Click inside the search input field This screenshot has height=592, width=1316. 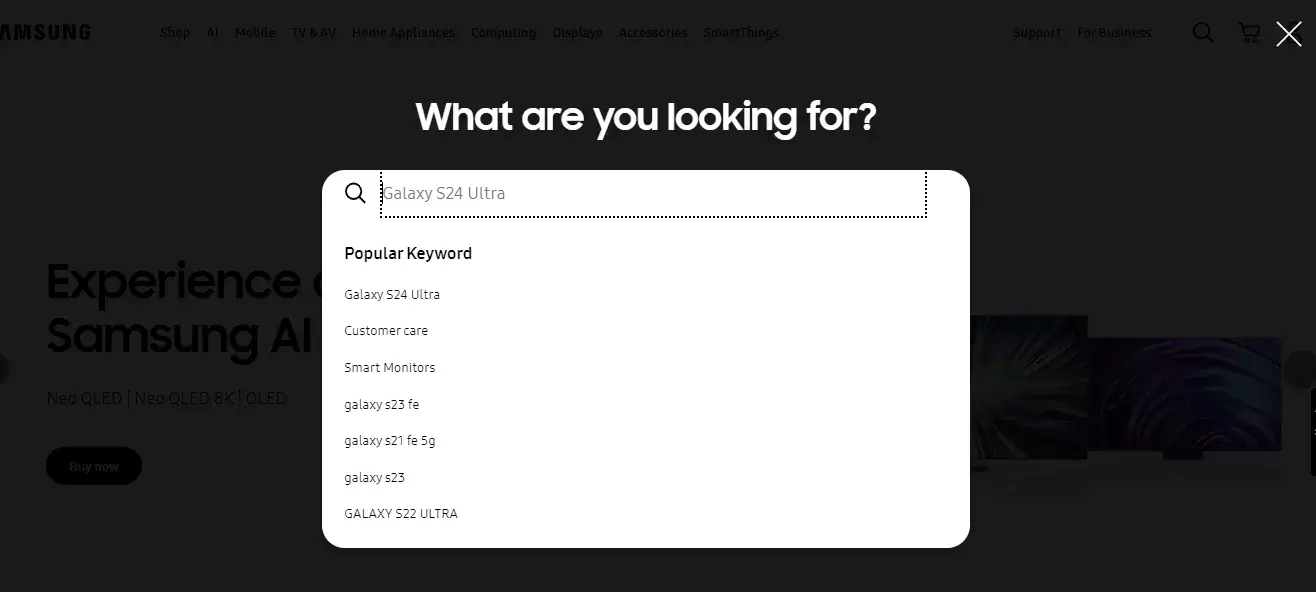650,193
